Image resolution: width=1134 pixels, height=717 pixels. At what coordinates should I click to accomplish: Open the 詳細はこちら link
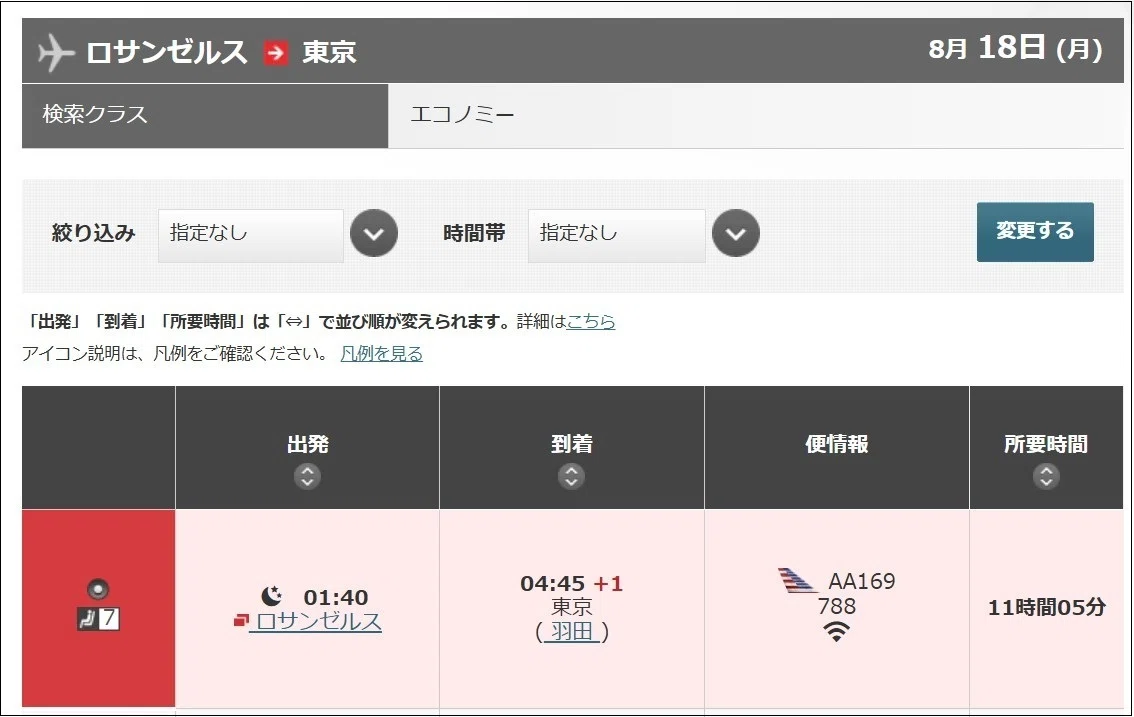591,321
